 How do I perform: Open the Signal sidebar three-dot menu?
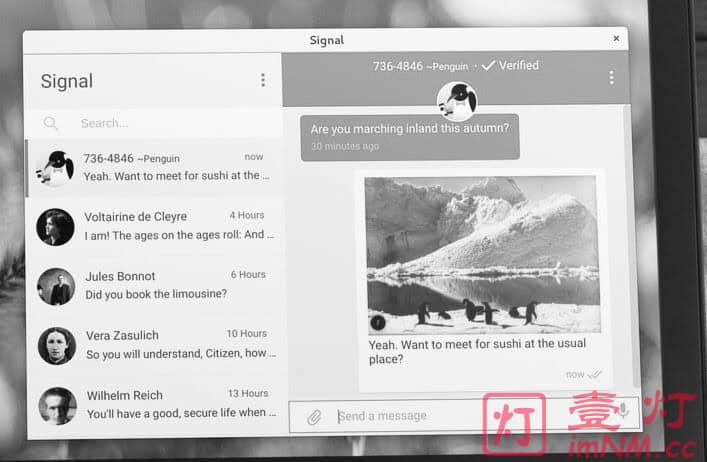[x=263, y=80]
